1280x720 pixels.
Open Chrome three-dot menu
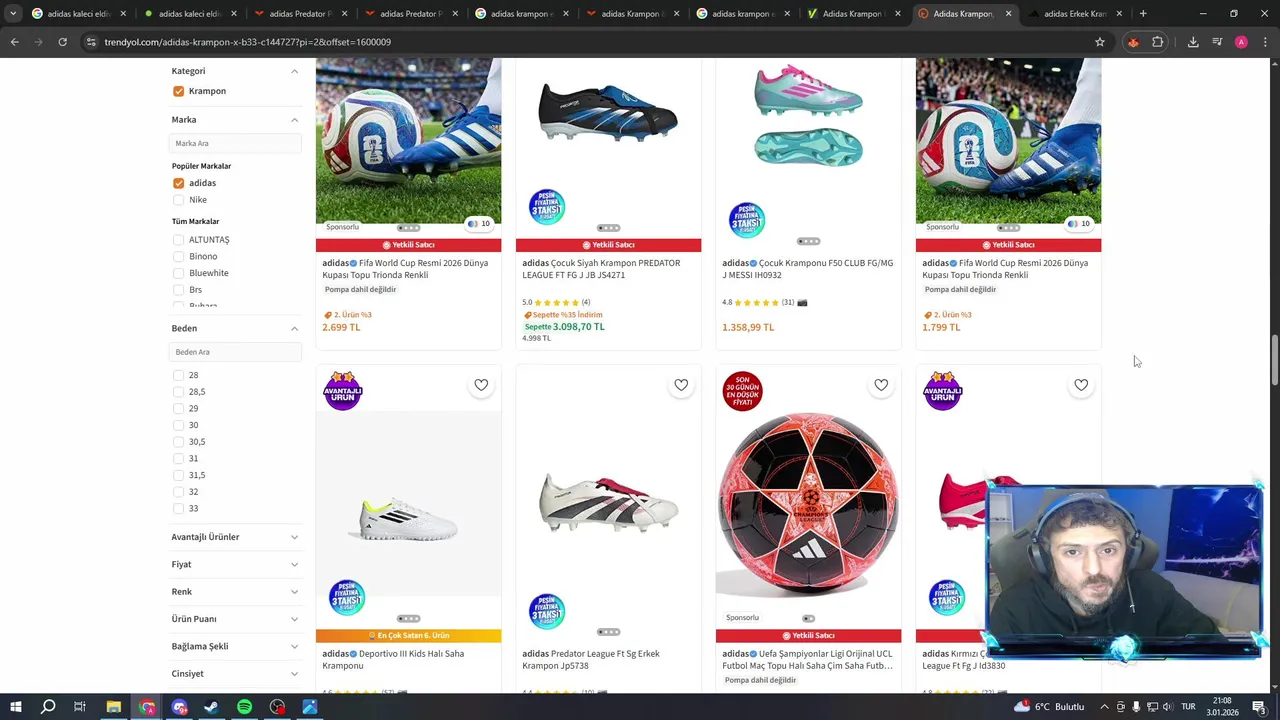point(1264,42)
